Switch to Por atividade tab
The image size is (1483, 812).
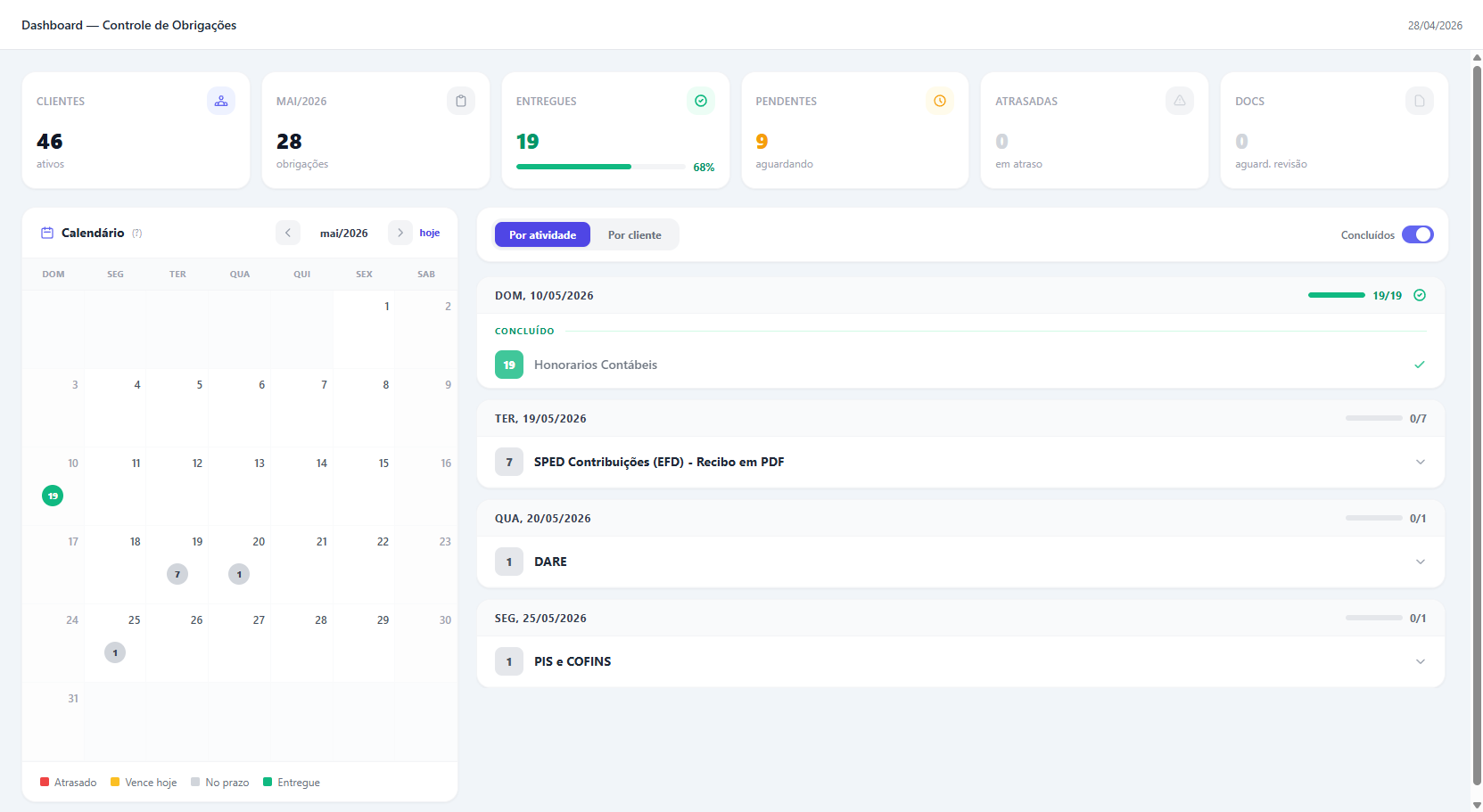542,234
